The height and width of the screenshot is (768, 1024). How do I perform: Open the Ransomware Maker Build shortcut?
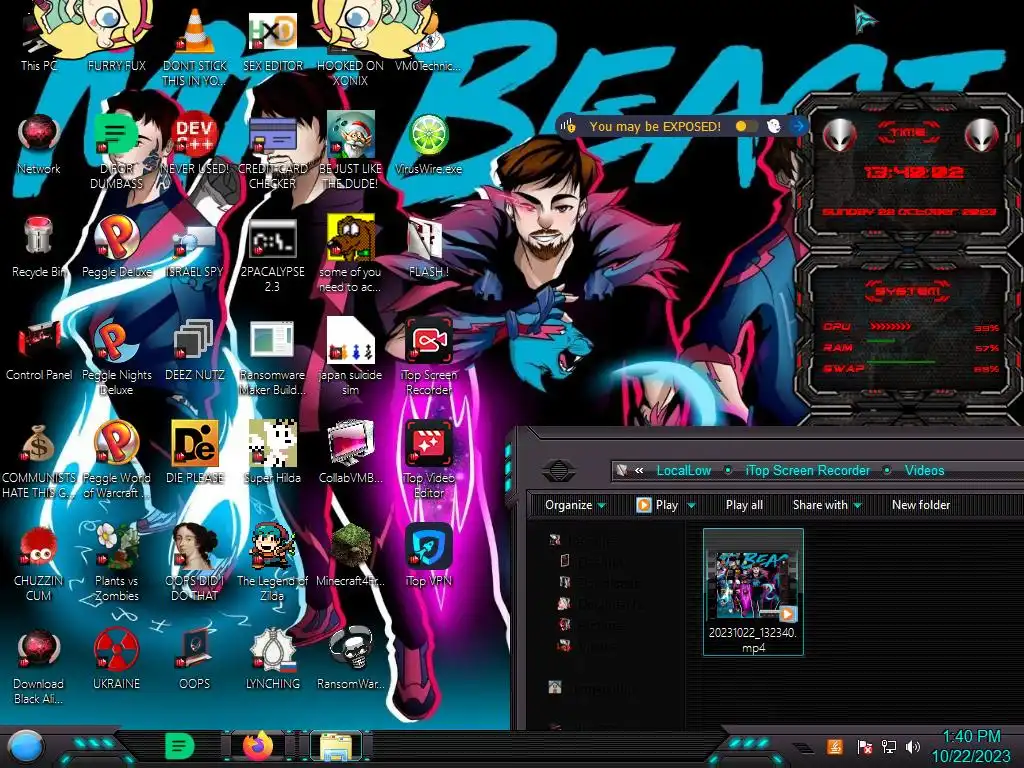pyautogui.click(x=272, y=358)
